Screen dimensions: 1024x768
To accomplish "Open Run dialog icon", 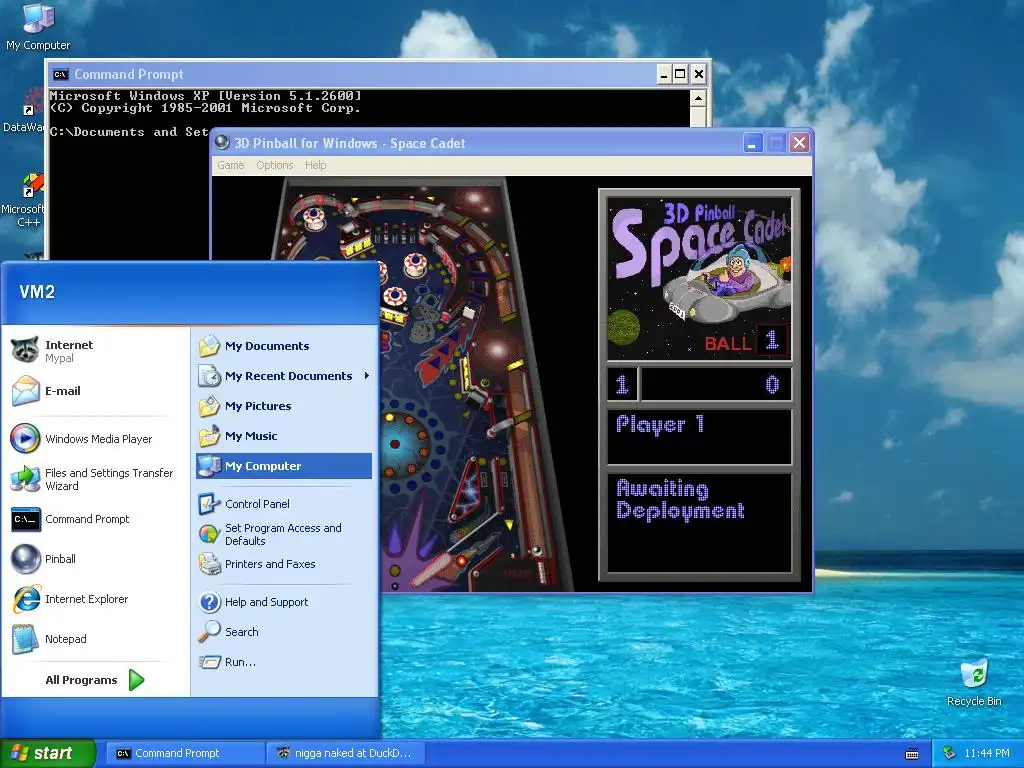I will pyautogui.click(x=210, y=662).
